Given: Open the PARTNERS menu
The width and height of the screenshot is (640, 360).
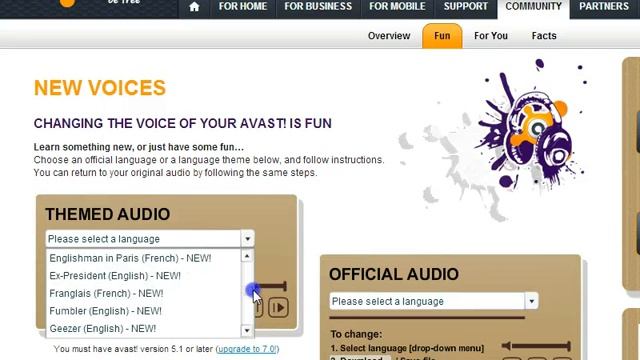Looking at the screenshot, I should point(604,7).
